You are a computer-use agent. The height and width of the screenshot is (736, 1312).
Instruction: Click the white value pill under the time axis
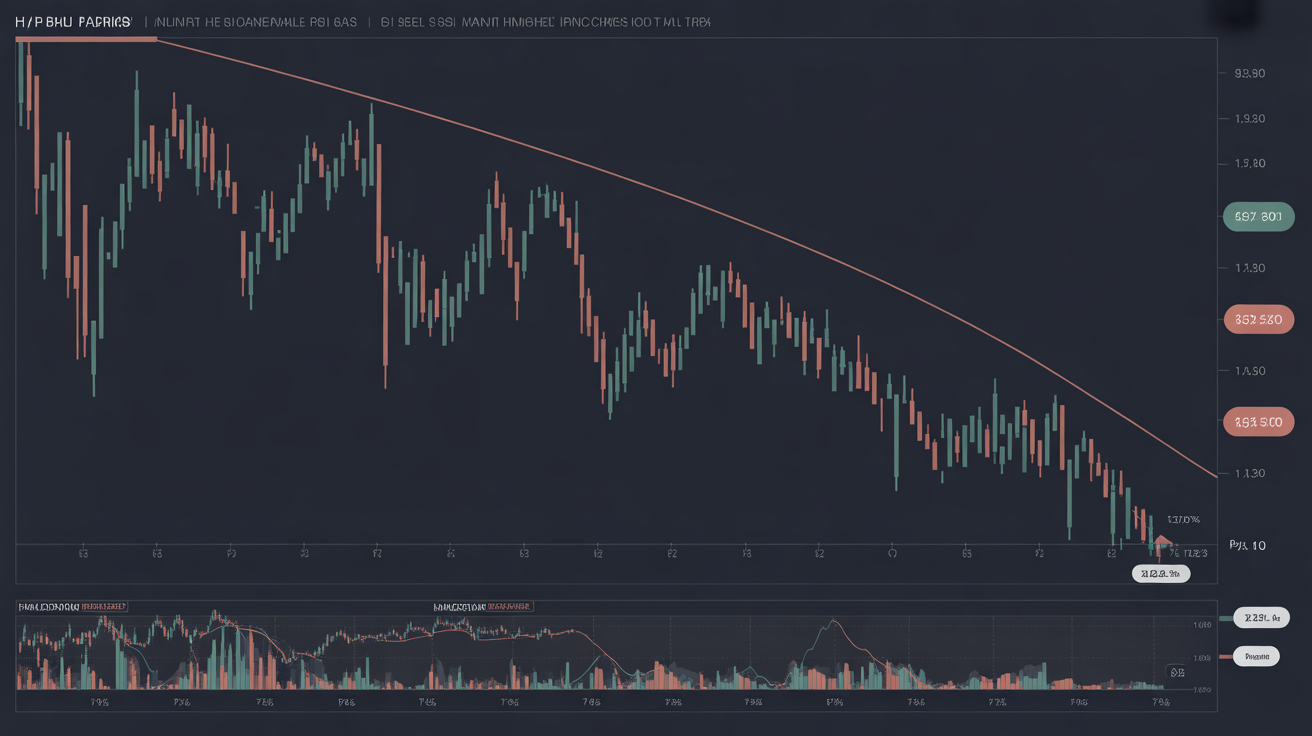pos(1160,574)
